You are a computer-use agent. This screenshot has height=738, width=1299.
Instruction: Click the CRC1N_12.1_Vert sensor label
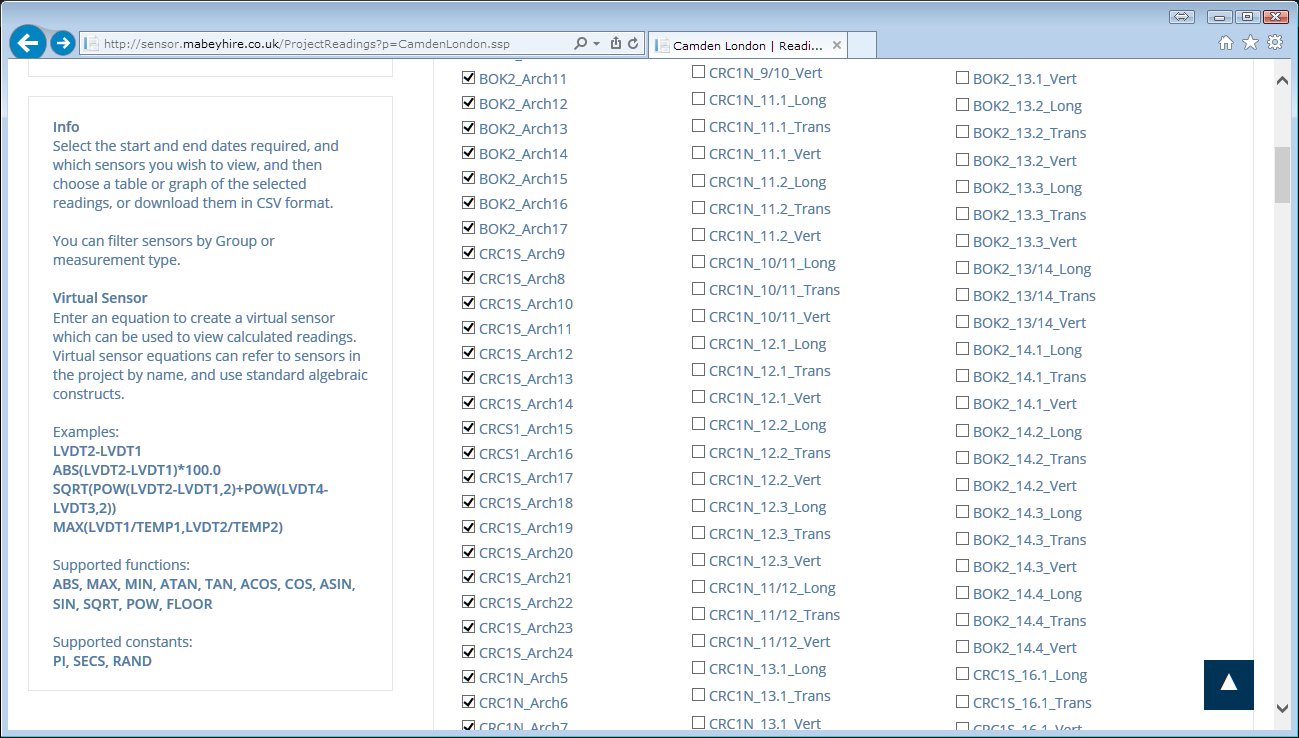tap(765, 398)
